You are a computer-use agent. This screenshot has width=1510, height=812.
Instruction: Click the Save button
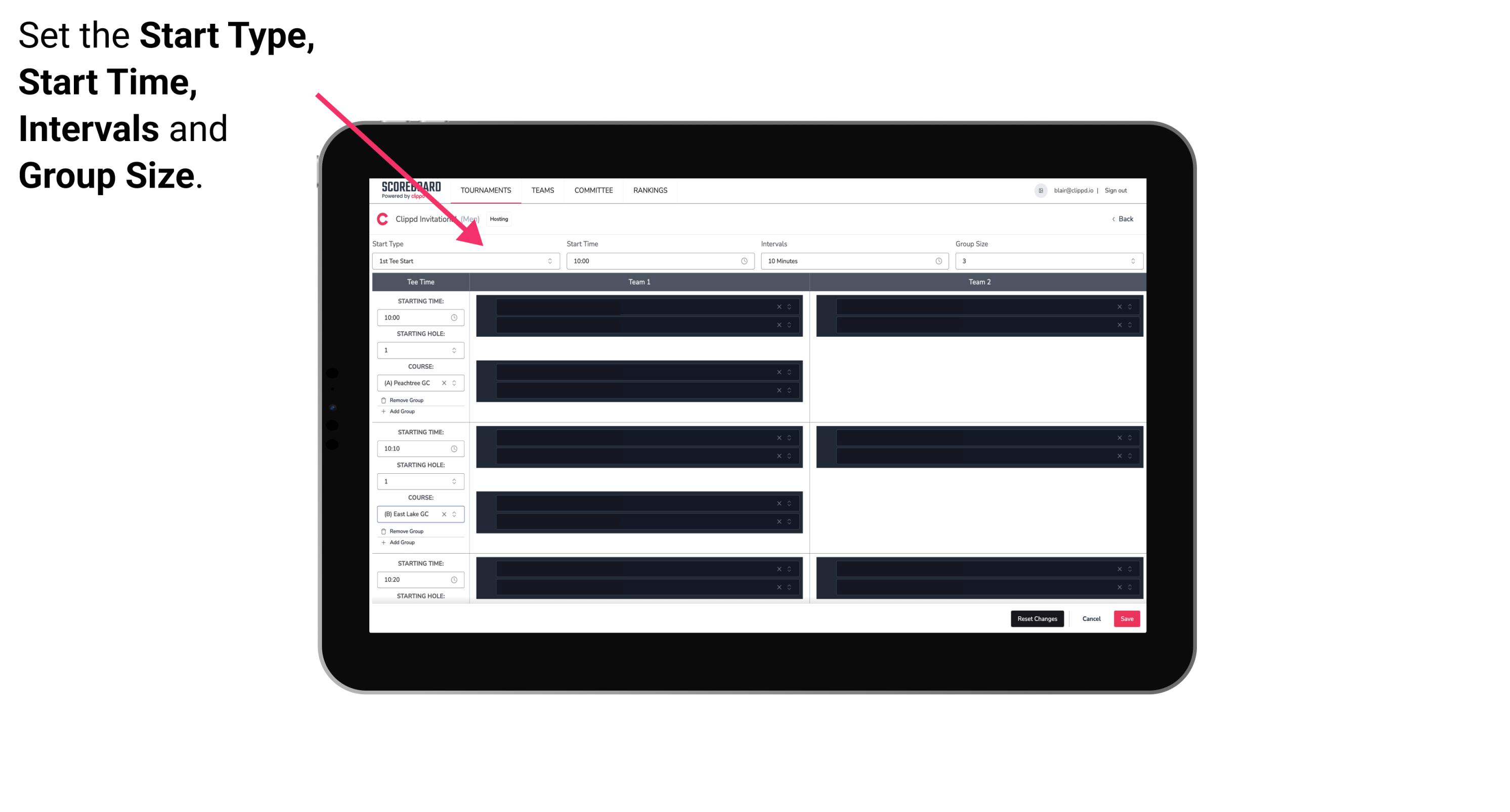point(1127,618)
